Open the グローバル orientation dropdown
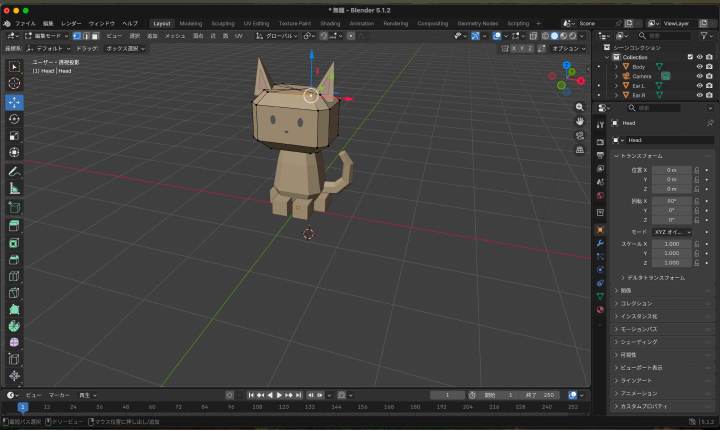This screenshot has width=720, height=430. [277, 36]
